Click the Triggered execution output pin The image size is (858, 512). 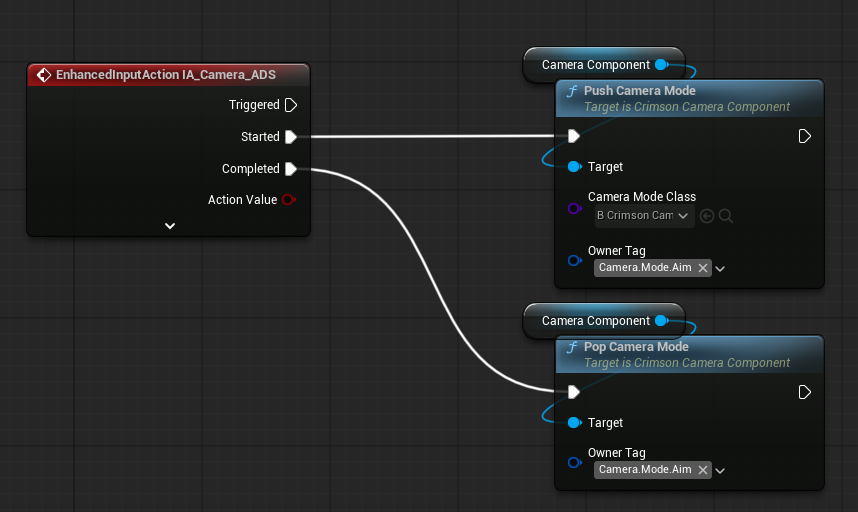point(291,105)
